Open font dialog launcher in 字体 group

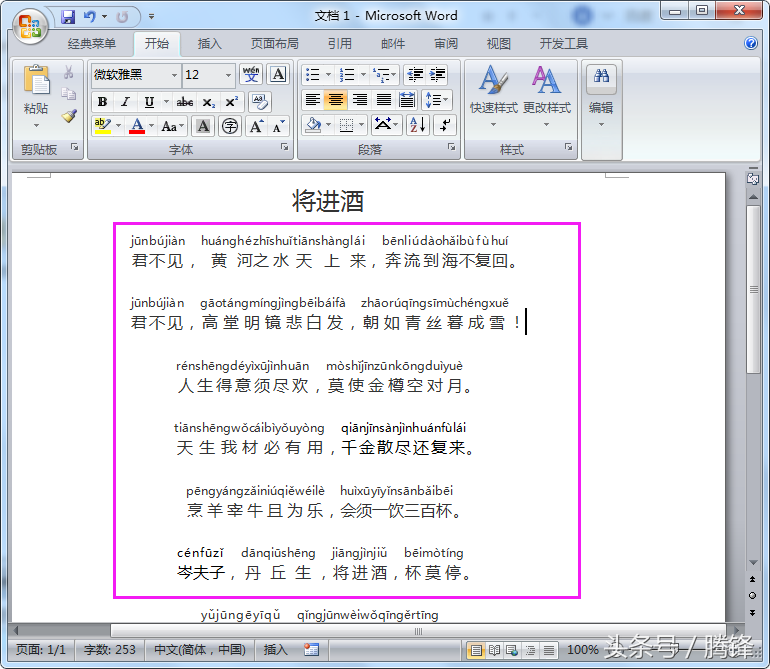coord(284,147)
